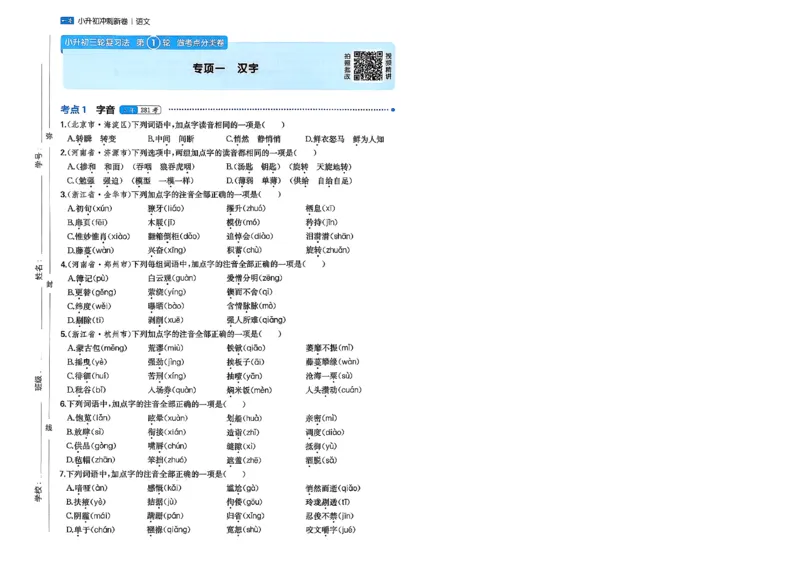Click "玲珑剔透(tī)" in question 7

pyautogui.click(x=328, y=502)
